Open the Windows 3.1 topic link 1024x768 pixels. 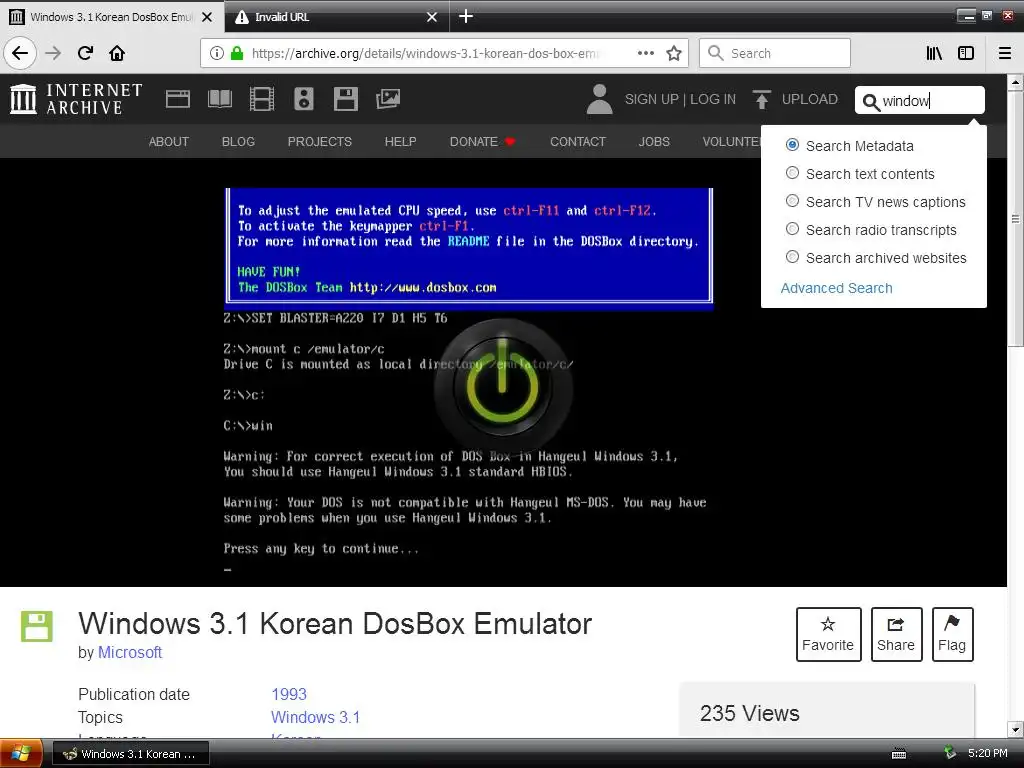(315, 717)
